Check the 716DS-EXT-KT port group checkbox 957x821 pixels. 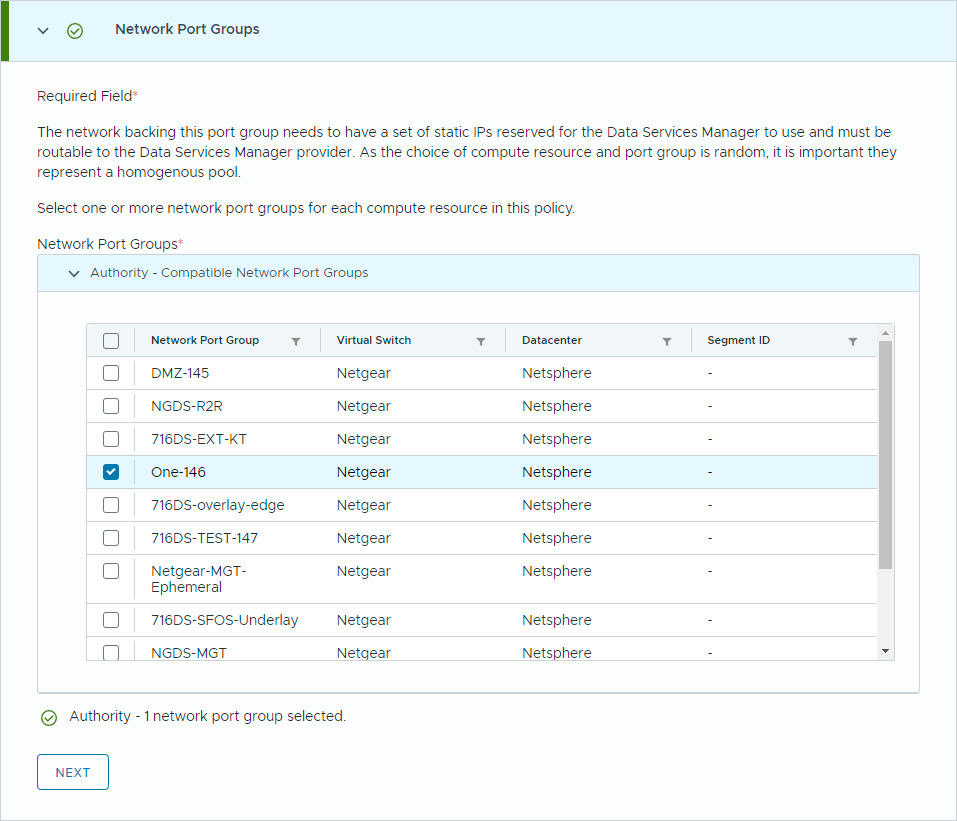pyautogui.click(x=111, y=439)
